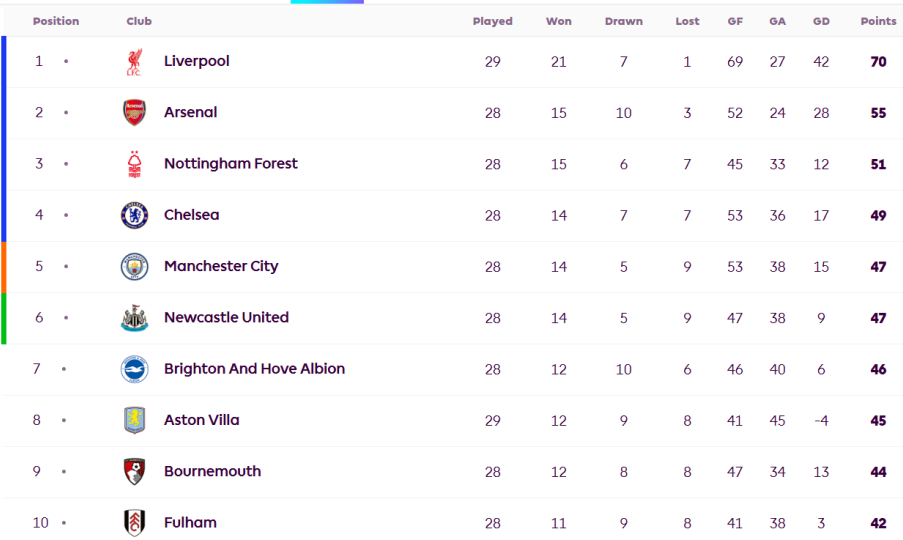
Task: Click the Chelsea club badge
Action: (x=134, y=215)
